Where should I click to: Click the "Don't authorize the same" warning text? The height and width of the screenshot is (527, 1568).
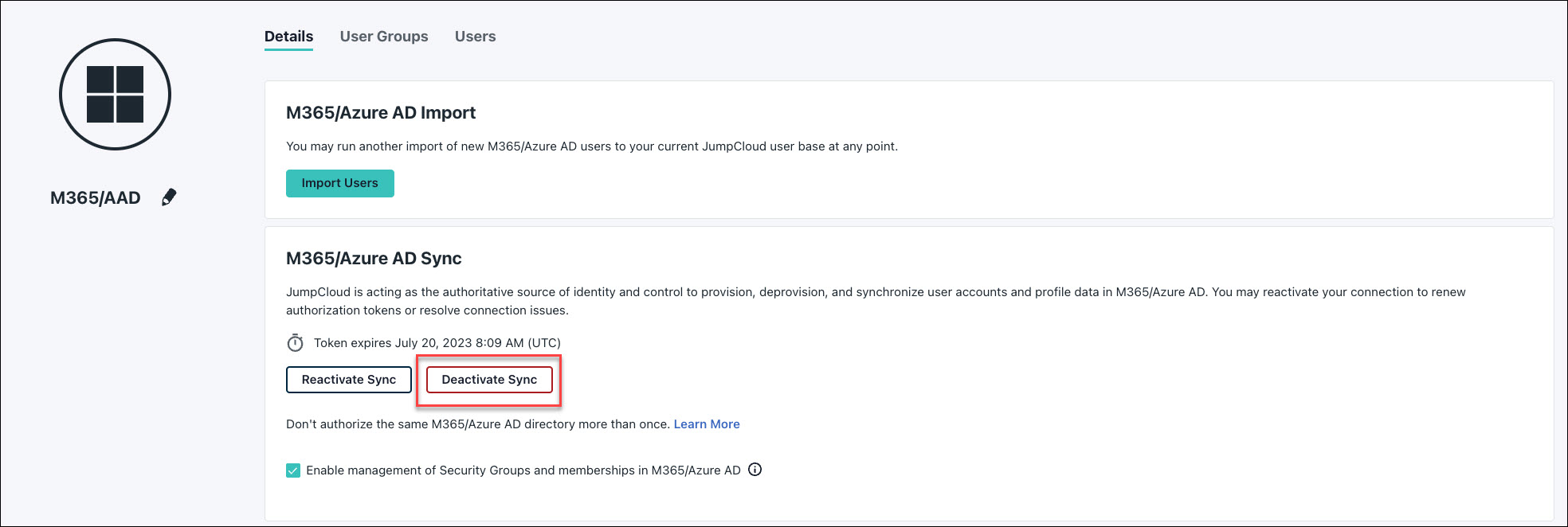coord(478,424)
